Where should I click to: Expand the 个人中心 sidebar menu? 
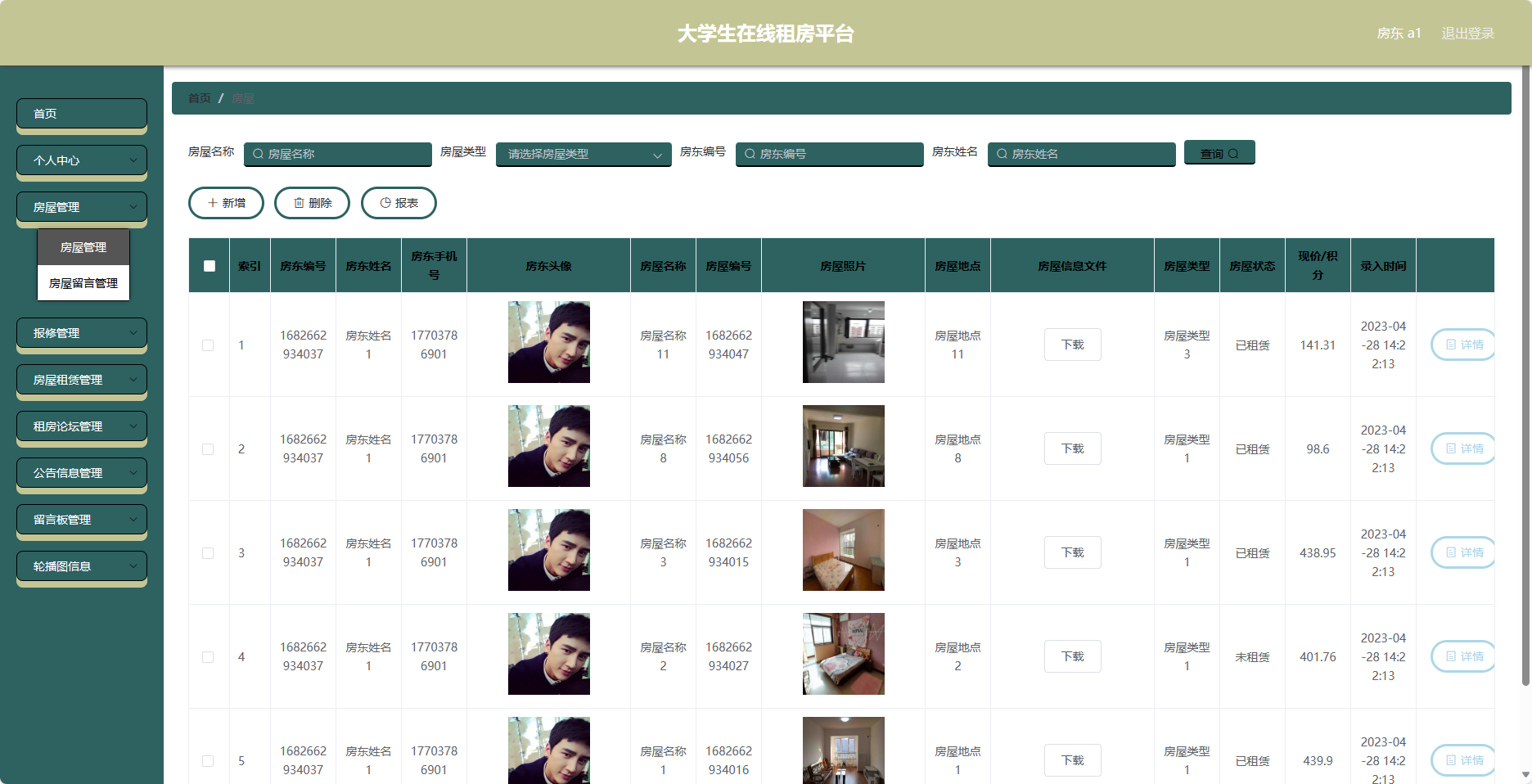(x=82, y=160)
